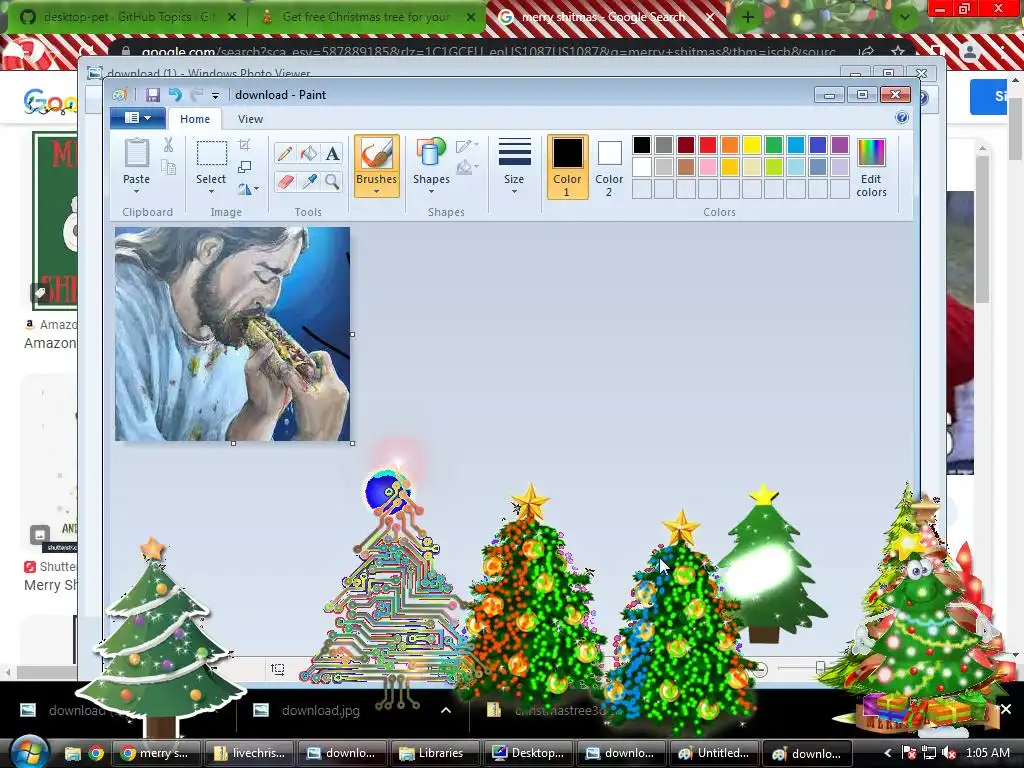Open Paint Help question mark icon
Image resolution: width=1024 pixels, height=768 pixels.
click(x=902, y=118)
